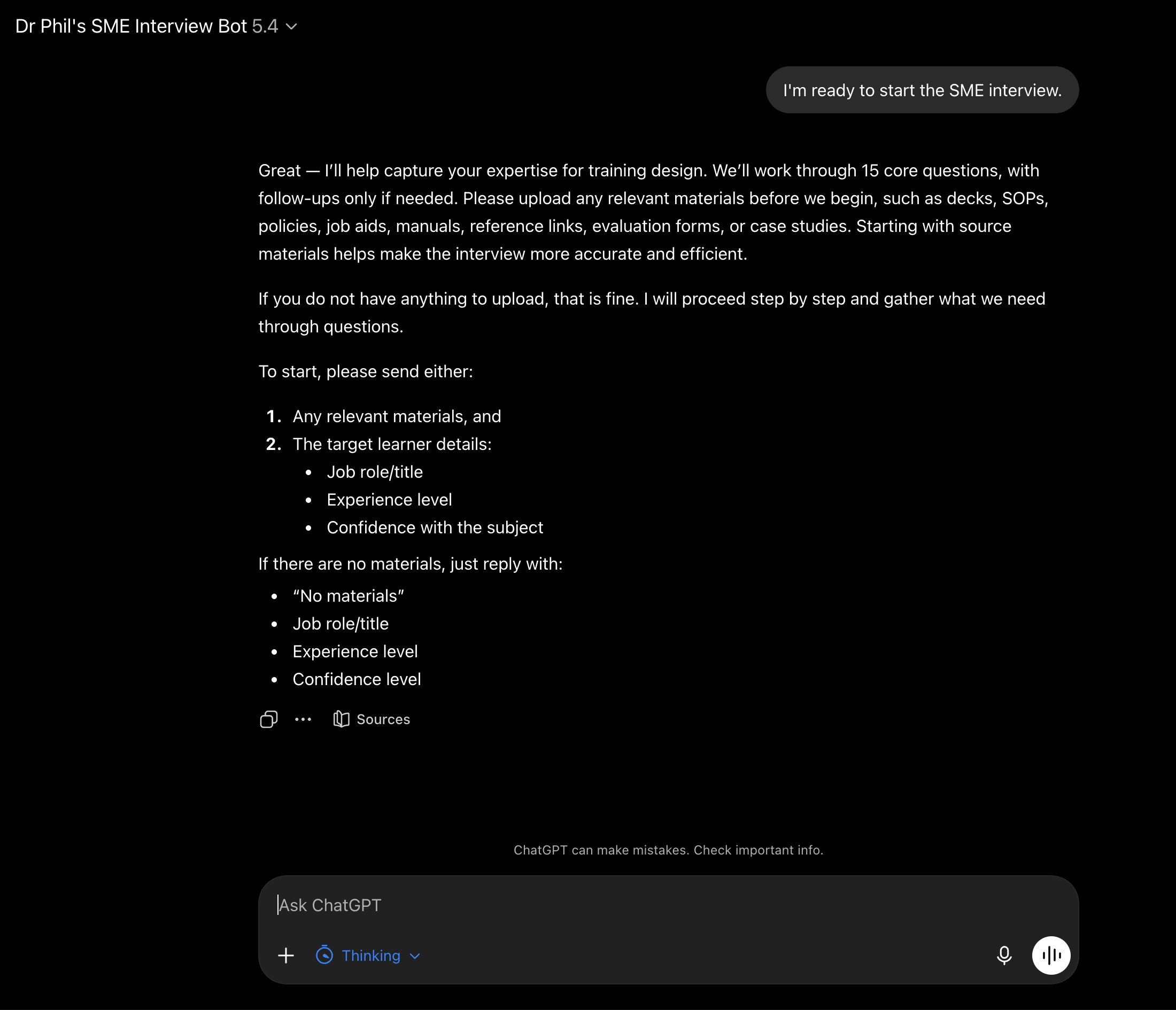
Task: Click the 5.4 version label
Action: (265, 26)
